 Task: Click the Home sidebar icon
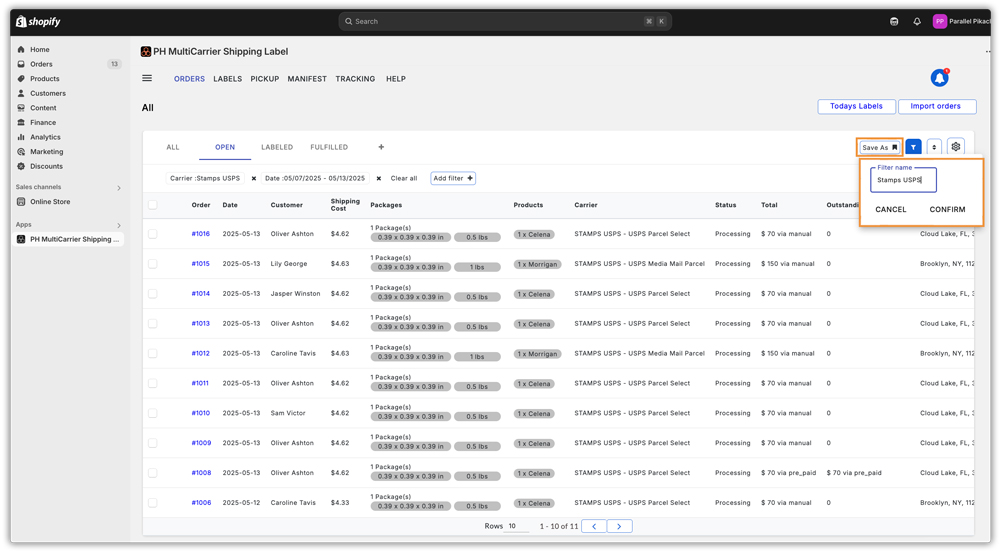(21, 49)
